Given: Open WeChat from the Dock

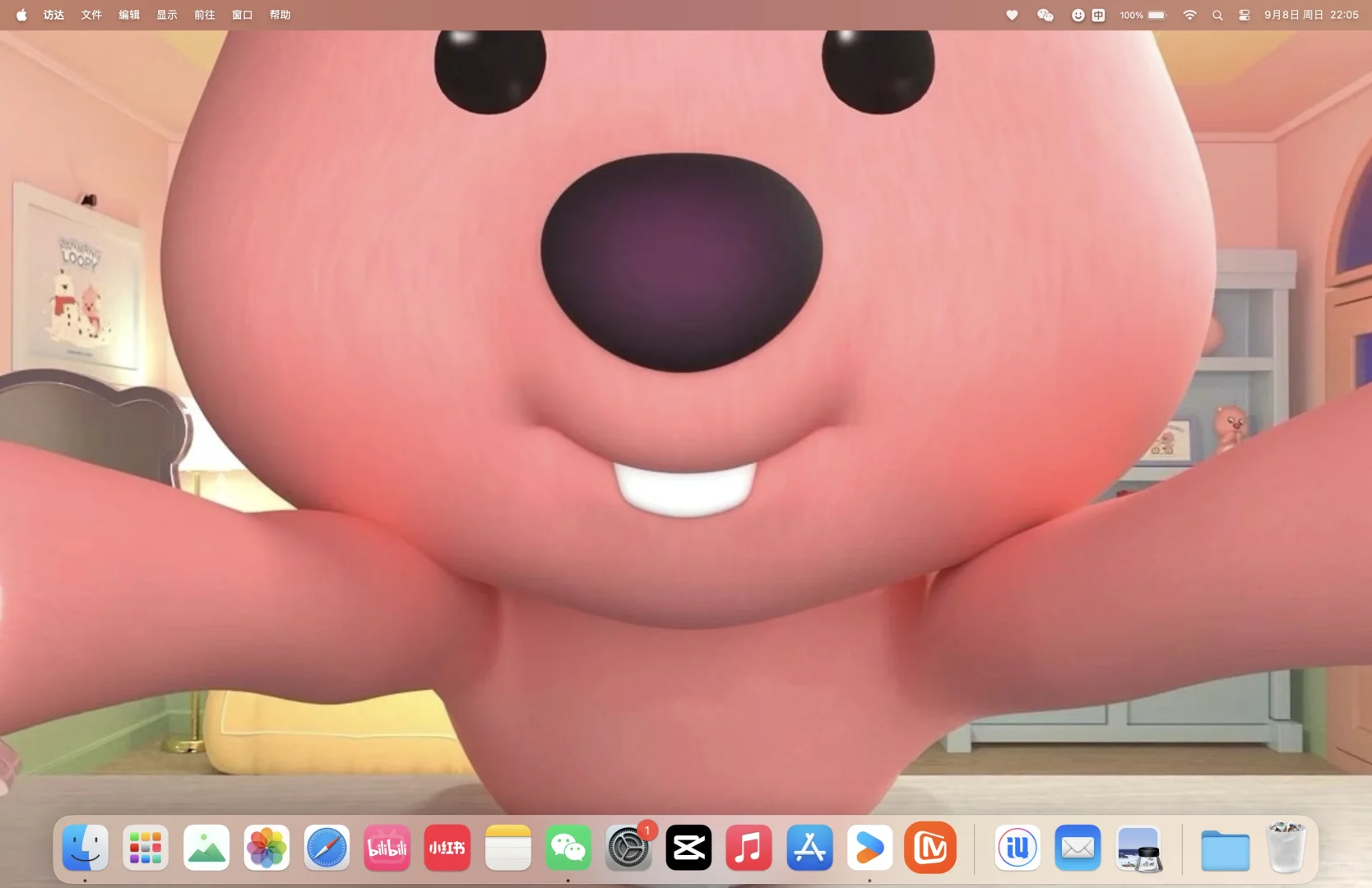Looking at the screenshot, I should pos(568,848).
